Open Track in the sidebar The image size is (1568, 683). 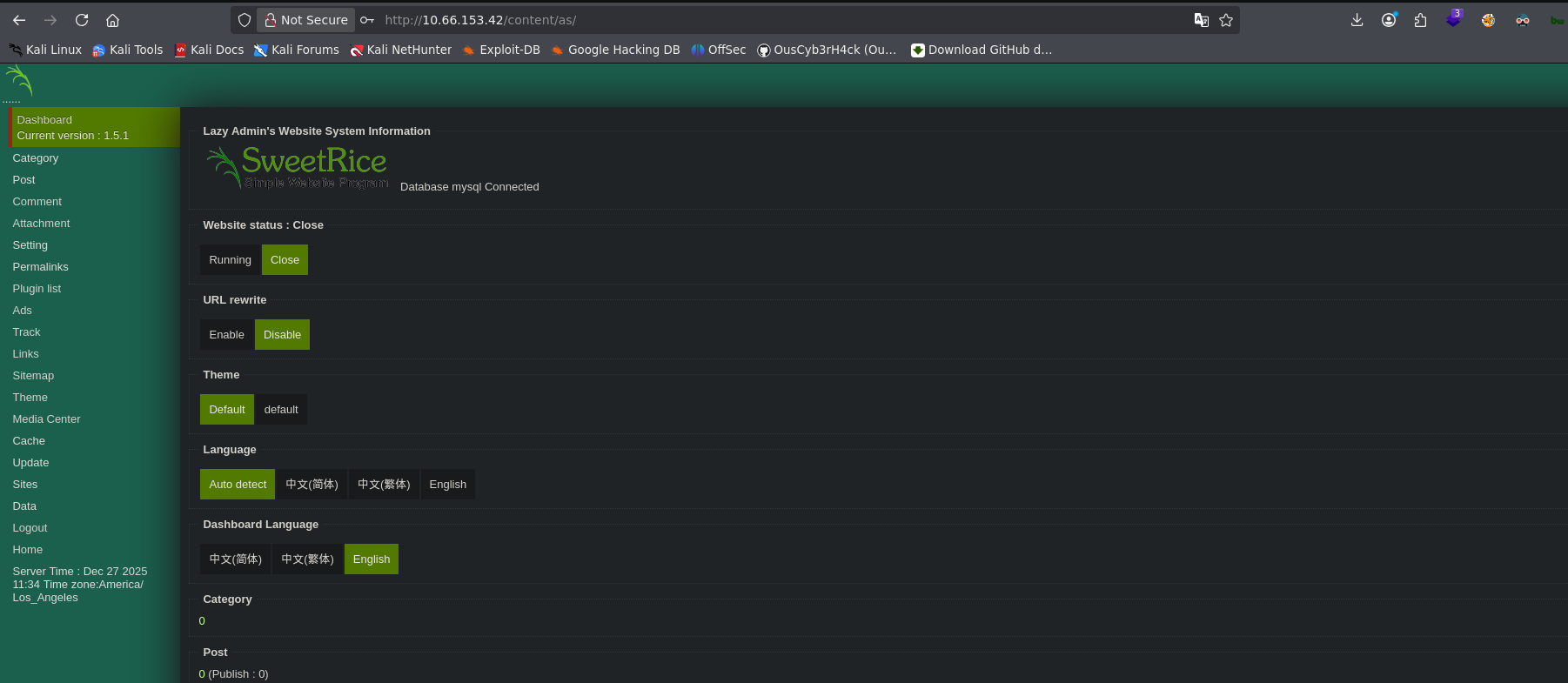point(27,332)
